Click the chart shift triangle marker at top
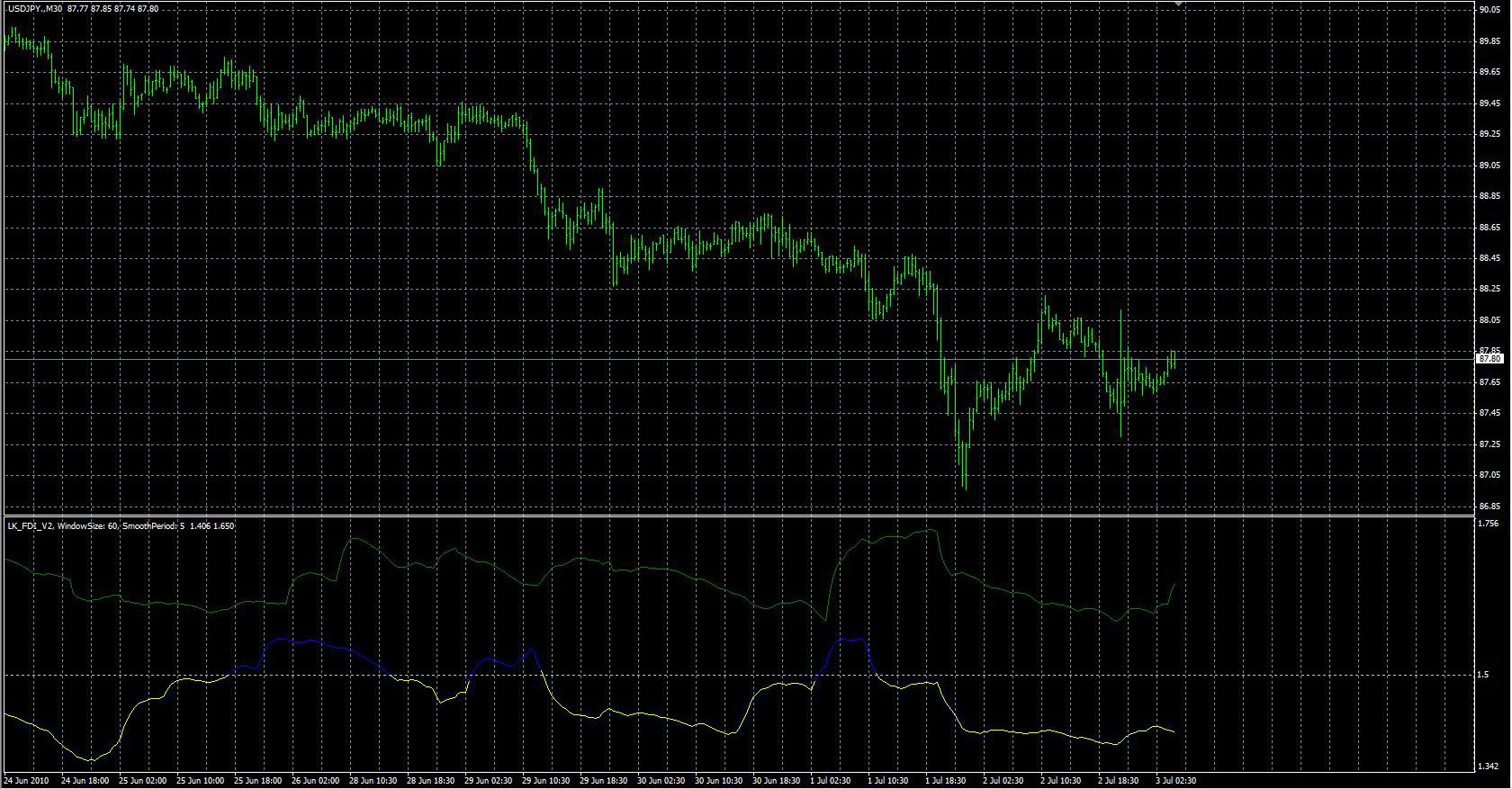This screenshot has width=1512, height=789. pyautogui.click(x=1179, y=4)
